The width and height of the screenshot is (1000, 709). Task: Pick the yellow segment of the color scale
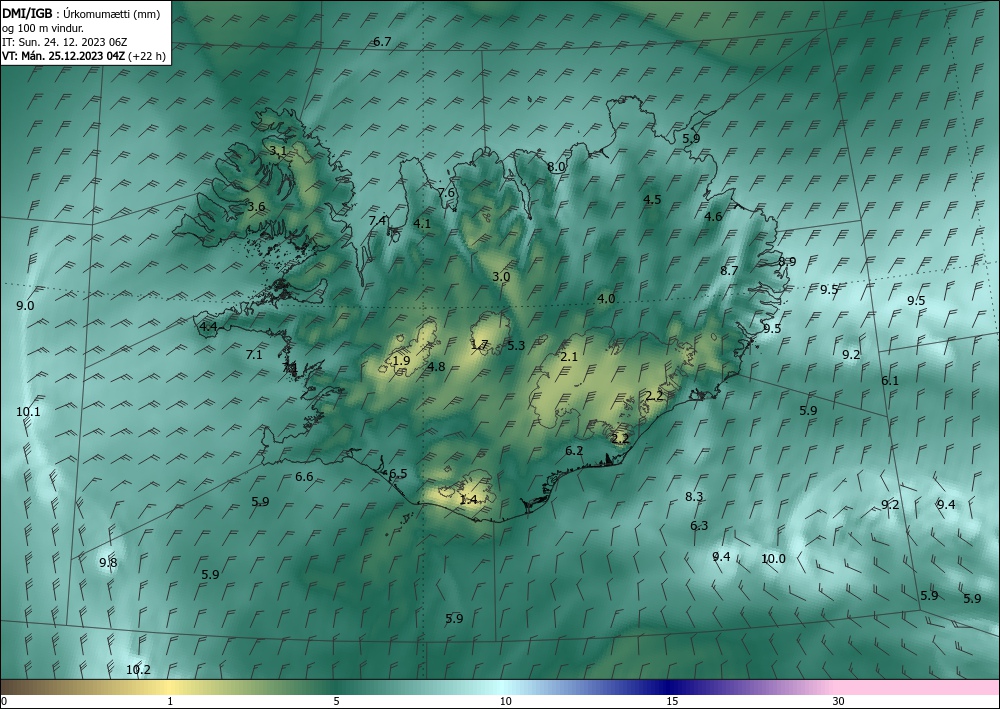pyautogui.click(x=170, y=687)
